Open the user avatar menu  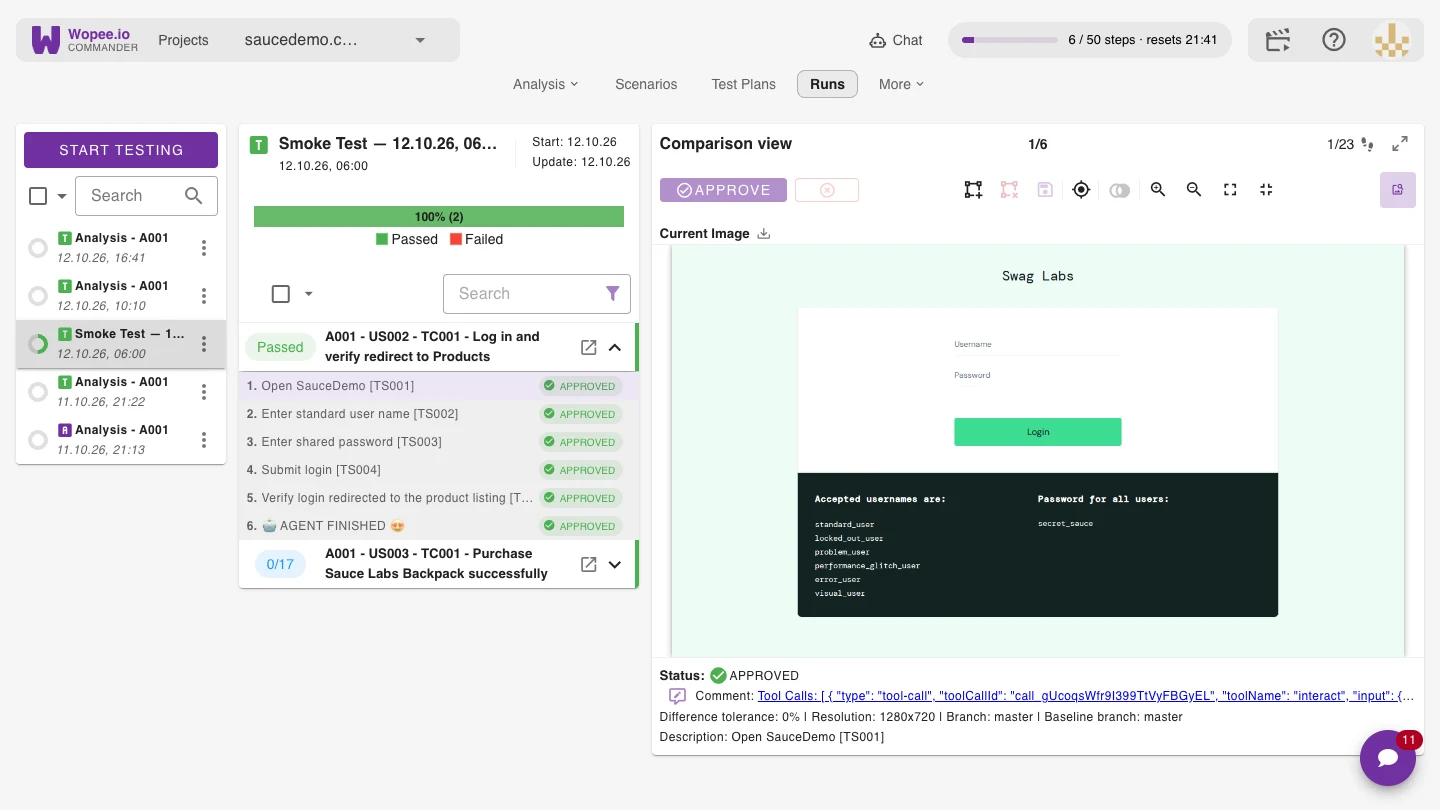[1391, 40]
